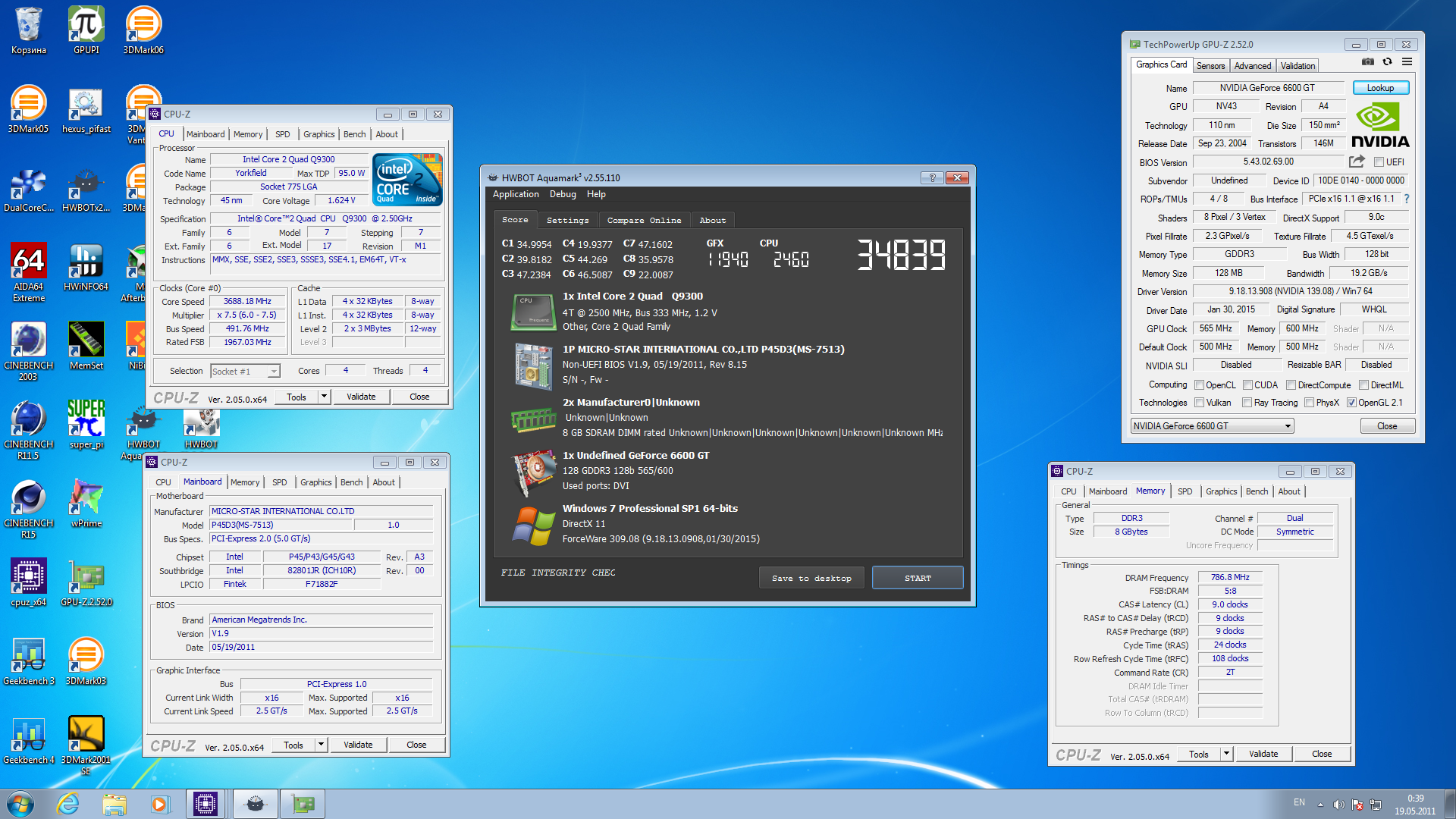Click the GPU-Z screenshot camera icon
The width and height of the screenshot is (1456, 819).
click(x=1367, y=61)
